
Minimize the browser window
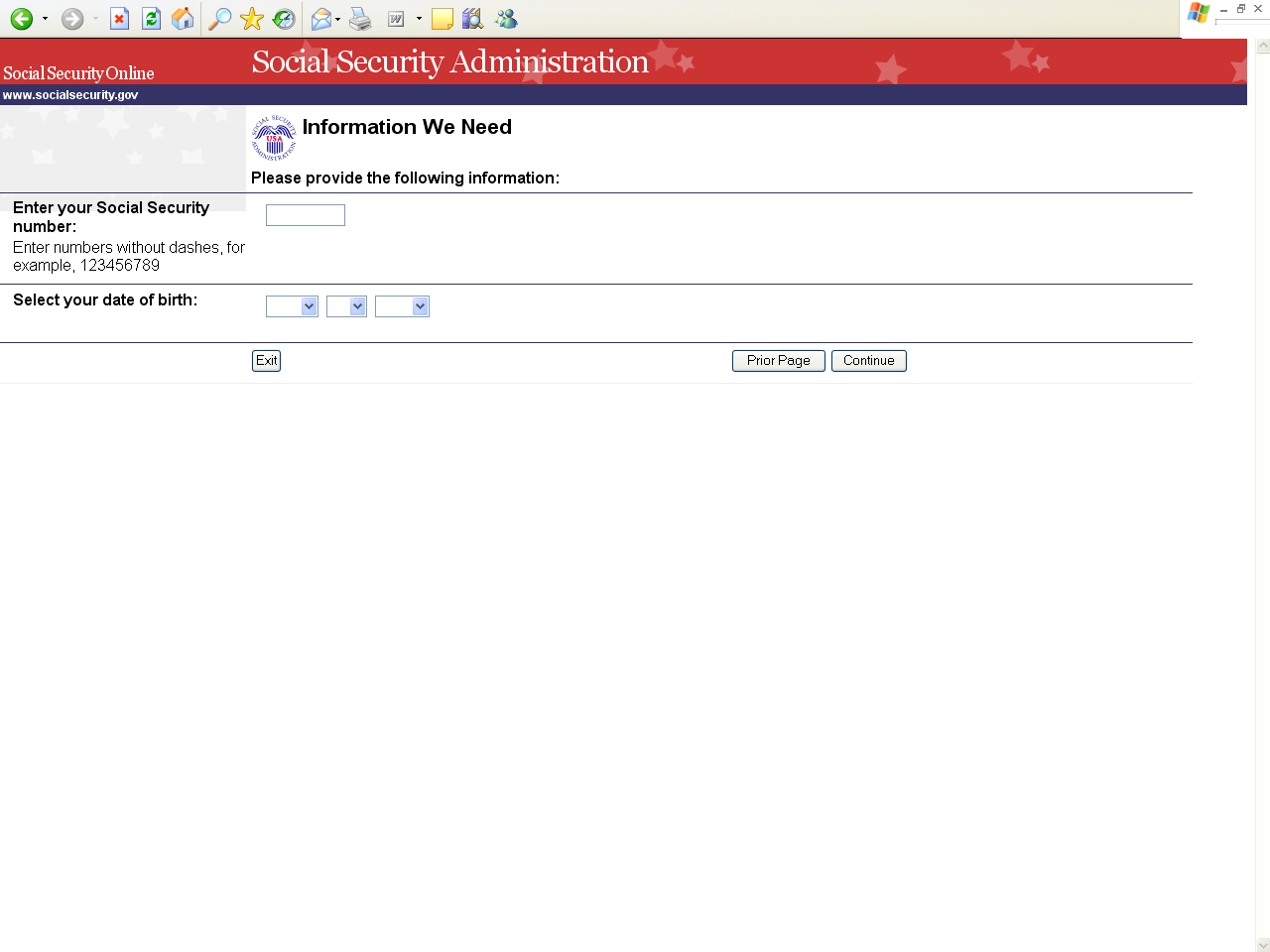(x=1224, y=9)
